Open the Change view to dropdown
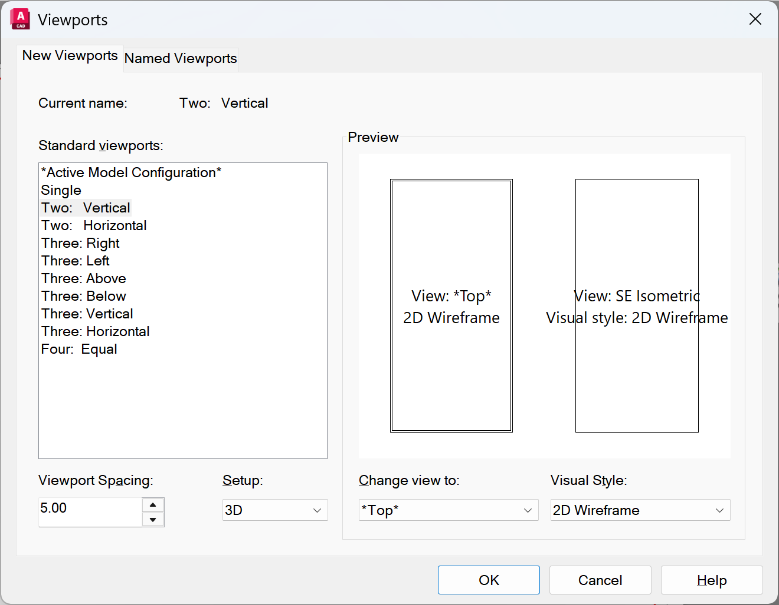Viewport: 779px width, 605px height. click(x=448, y=510)
